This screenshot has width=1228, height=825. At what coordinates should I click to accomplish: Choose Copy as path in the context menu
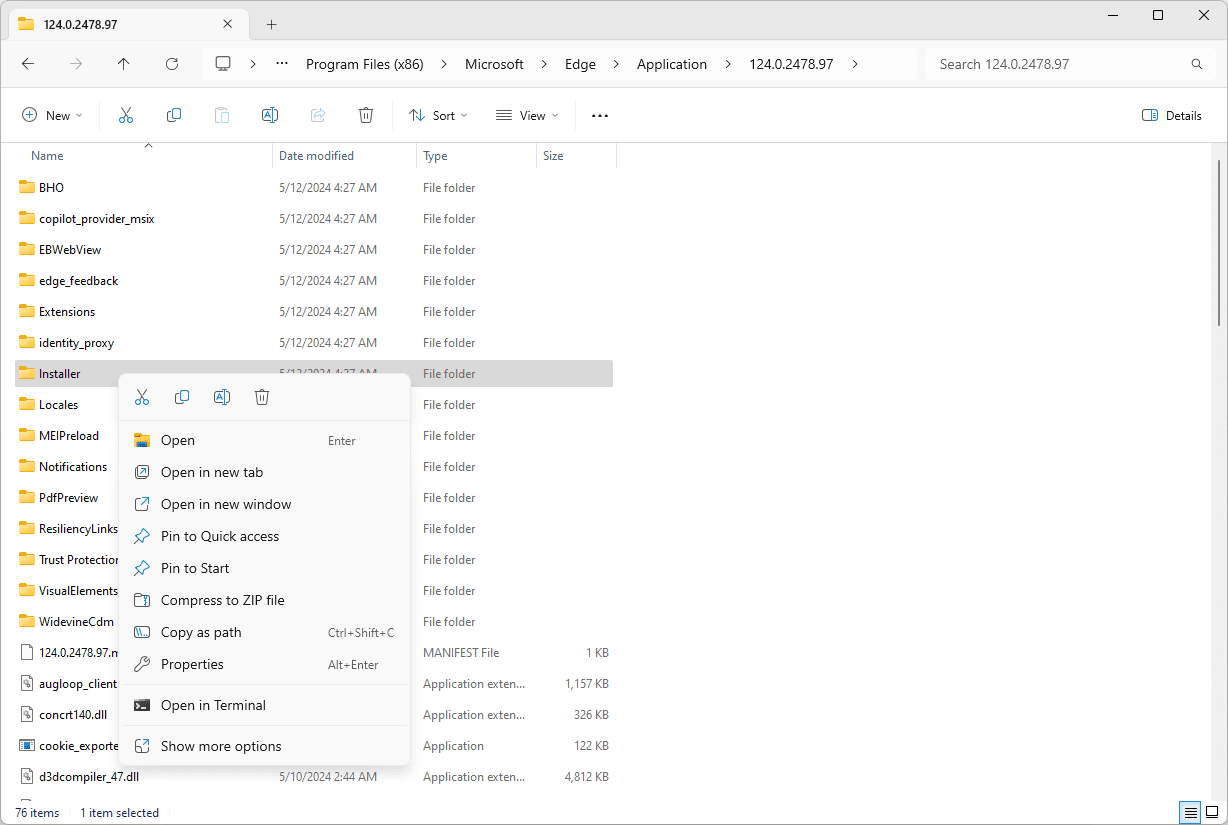(x=201, y=632)
